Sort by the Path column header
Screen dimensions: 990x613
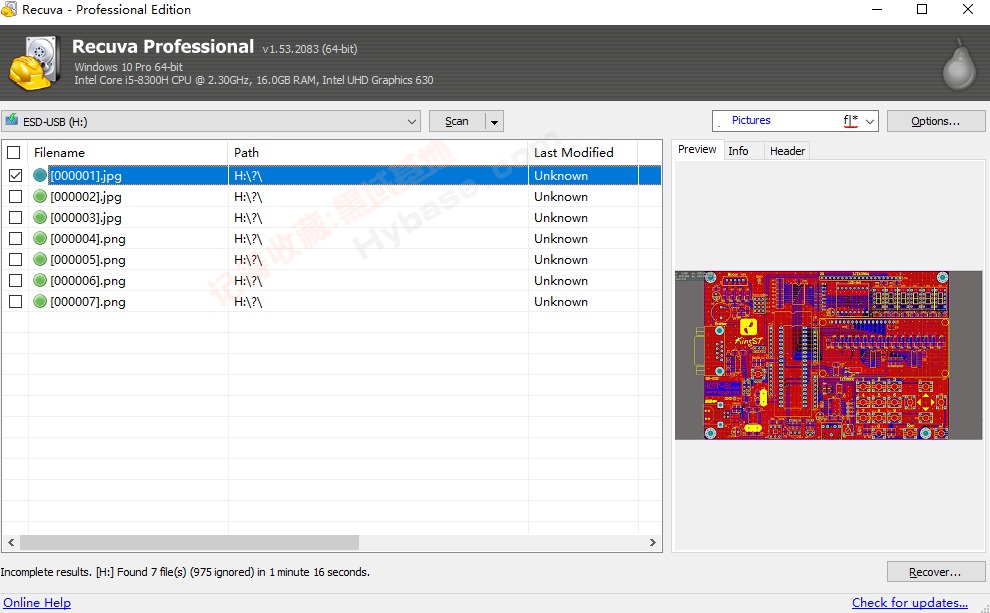coord(378,152)
